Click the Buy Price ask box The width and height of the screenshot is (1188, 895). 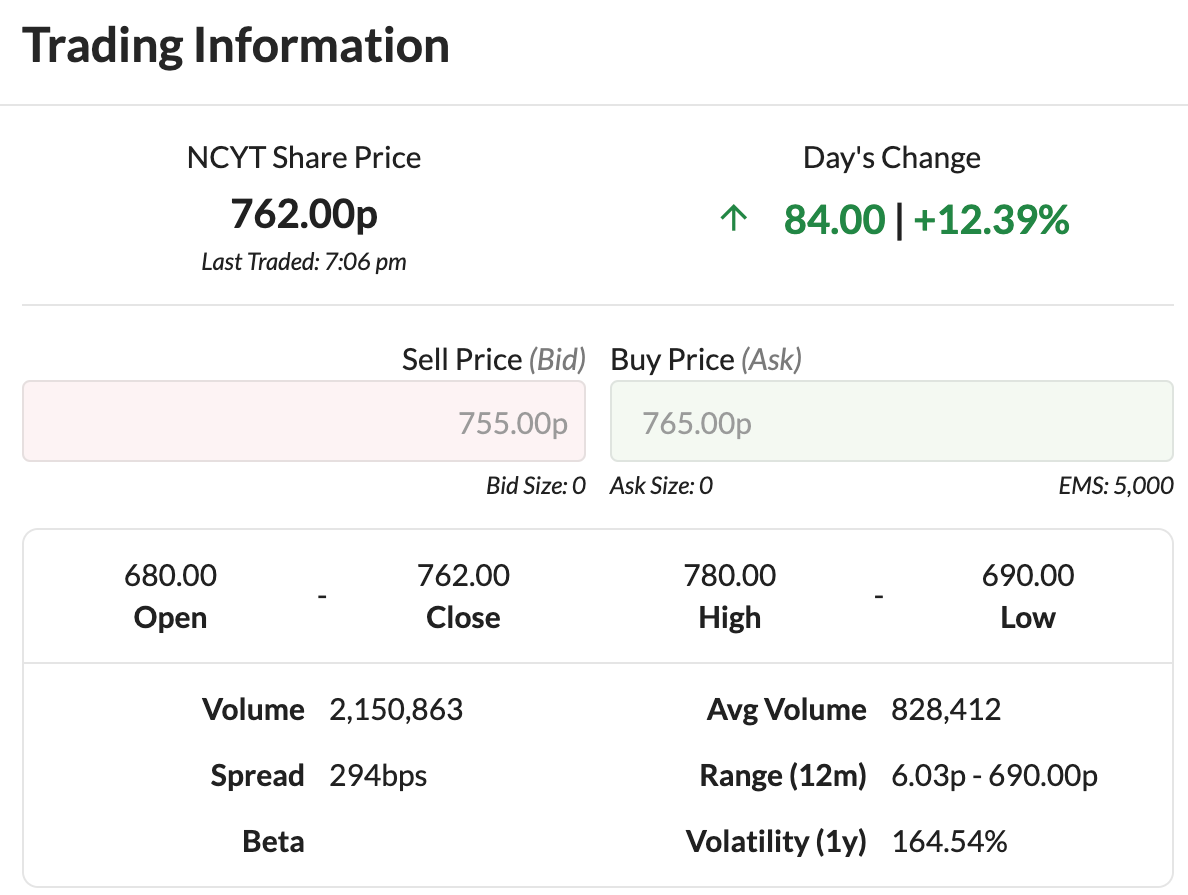tap(891, 422)
